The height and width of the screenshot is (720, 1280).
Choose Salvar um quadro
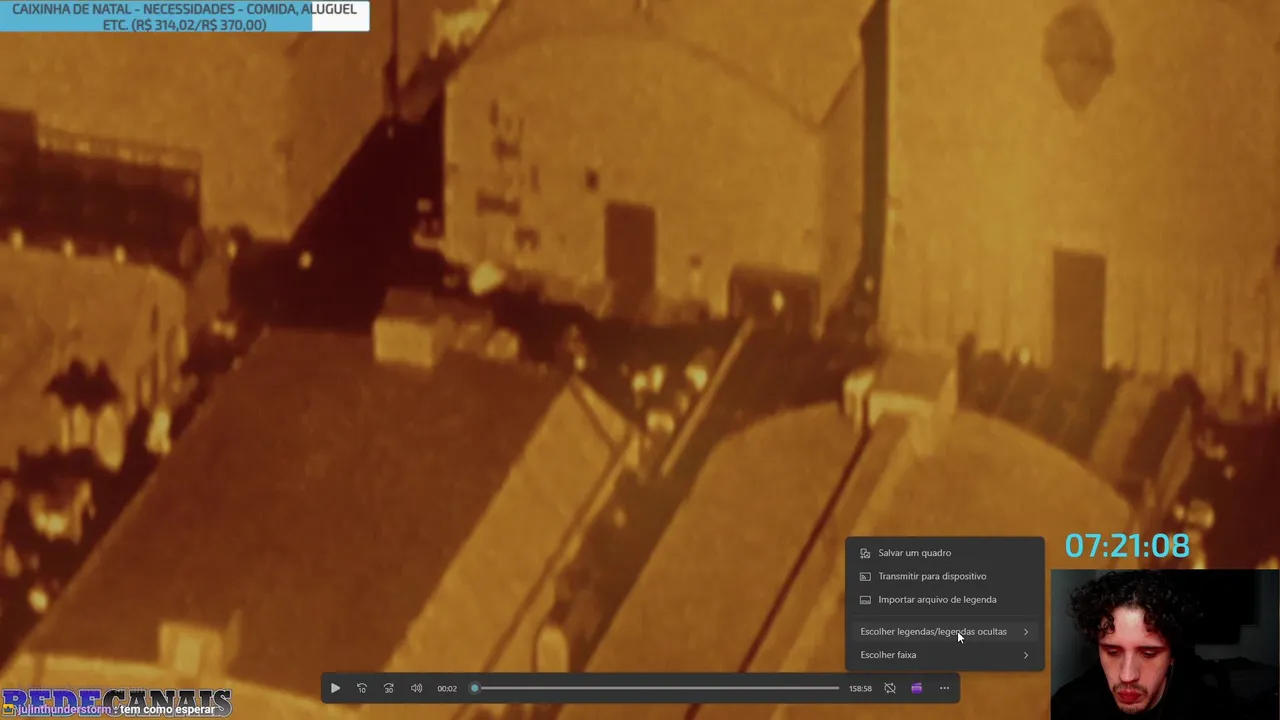(945, 553)
